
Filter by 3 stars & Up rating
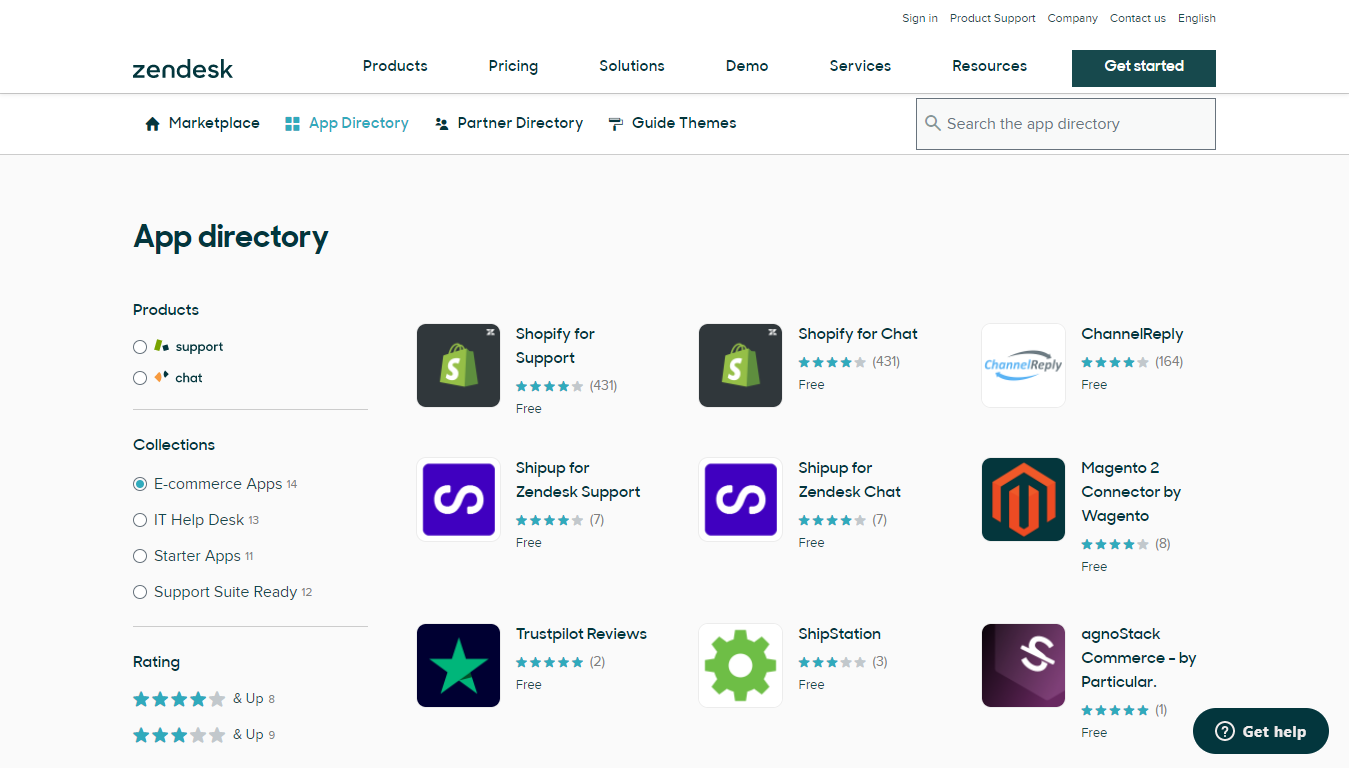click(204, 735)
